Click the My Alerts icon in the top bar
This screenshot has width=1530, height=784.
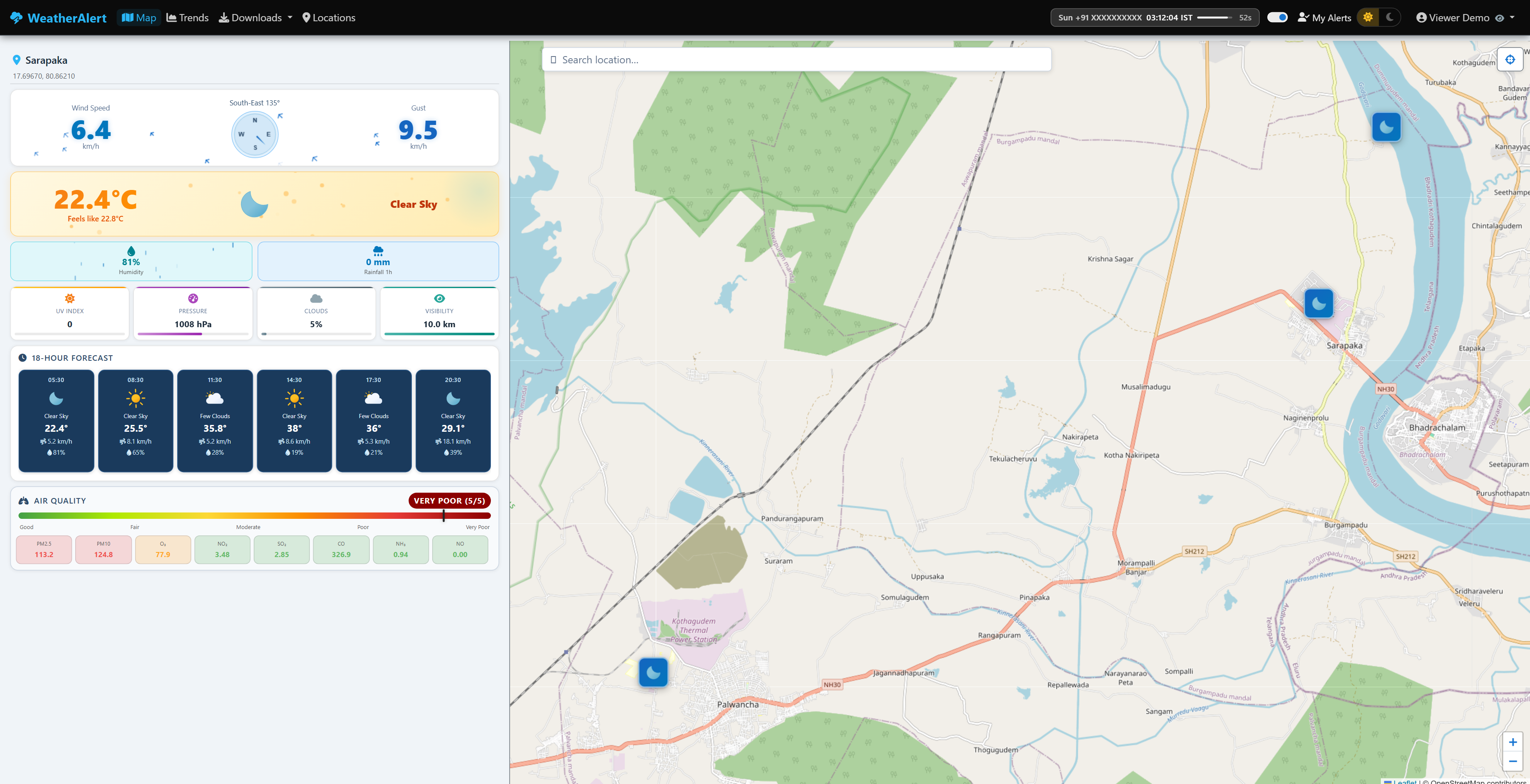pyautogui.click(x=1304, y=17)
